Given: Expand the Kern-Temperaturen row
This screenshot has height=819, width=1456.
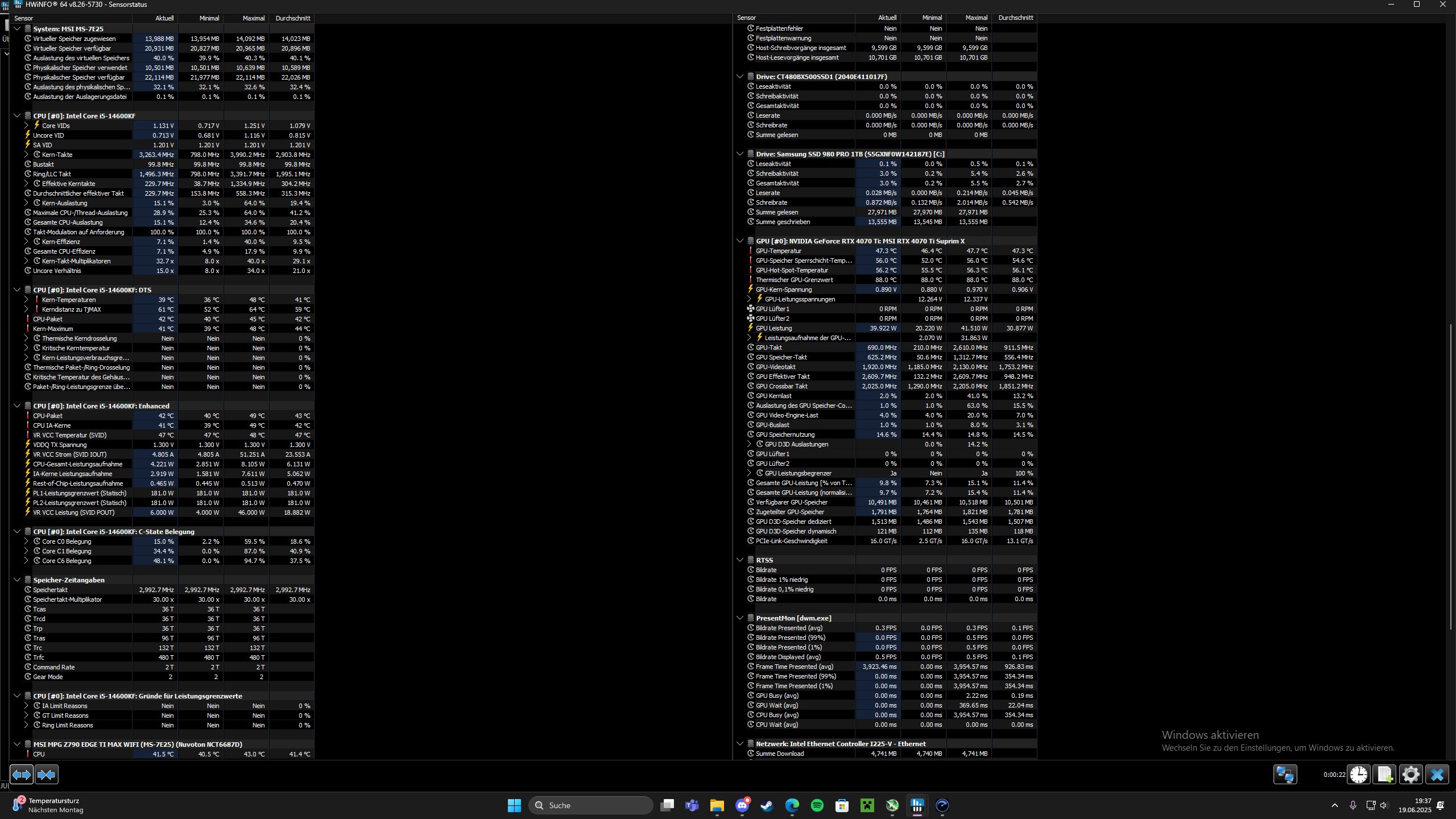Looking at the screenshot, I should point(26,300).
